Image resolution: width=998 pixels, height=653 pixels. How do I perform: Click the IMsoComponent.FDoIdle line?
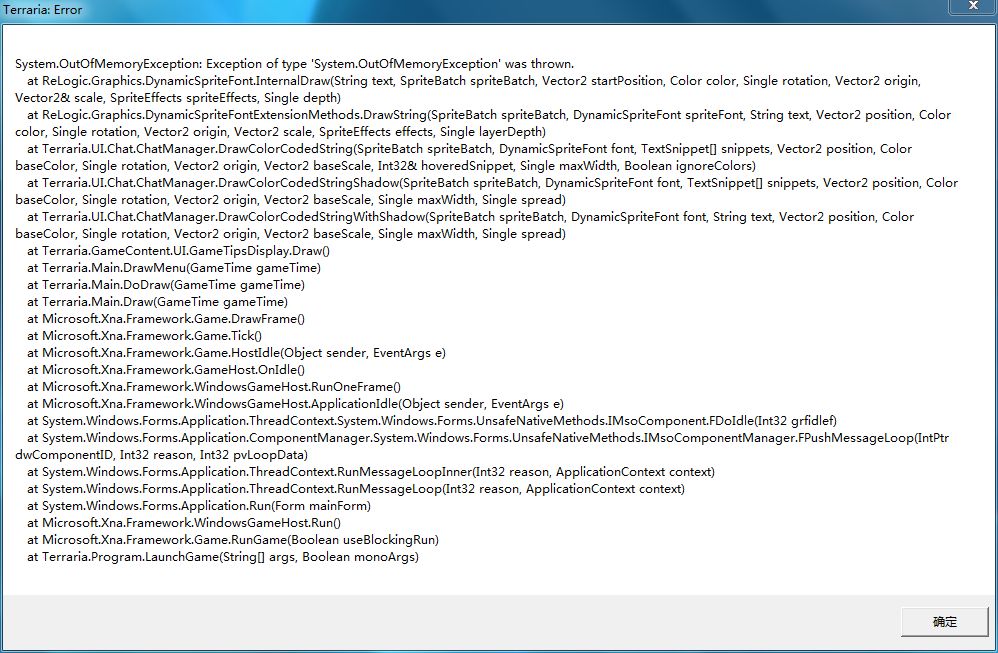pyautogui.click(x=432, y=421)
